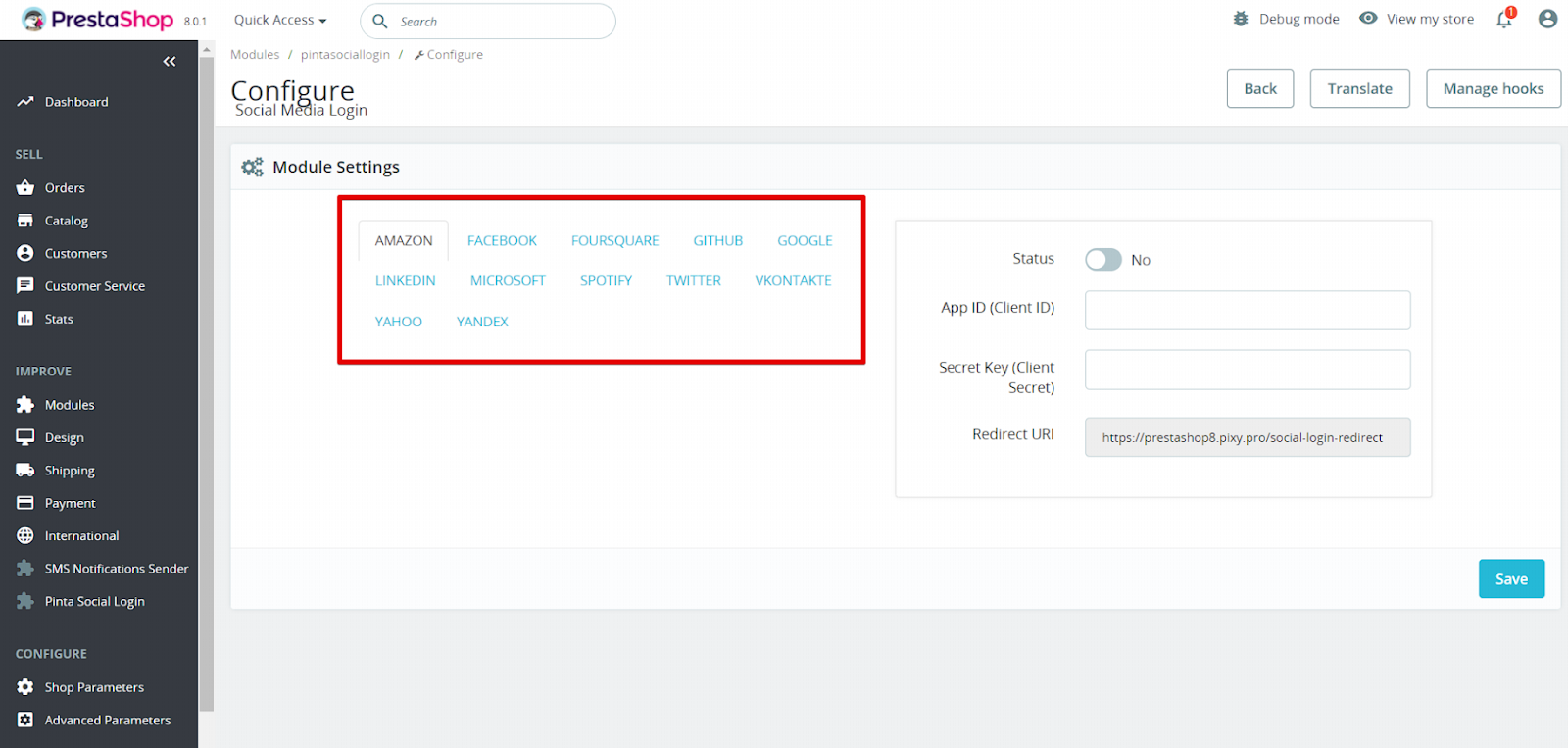Switch to the GITHUB tab
The height and width of the screenshot is (748, 1568).
(x=718, y=241)
